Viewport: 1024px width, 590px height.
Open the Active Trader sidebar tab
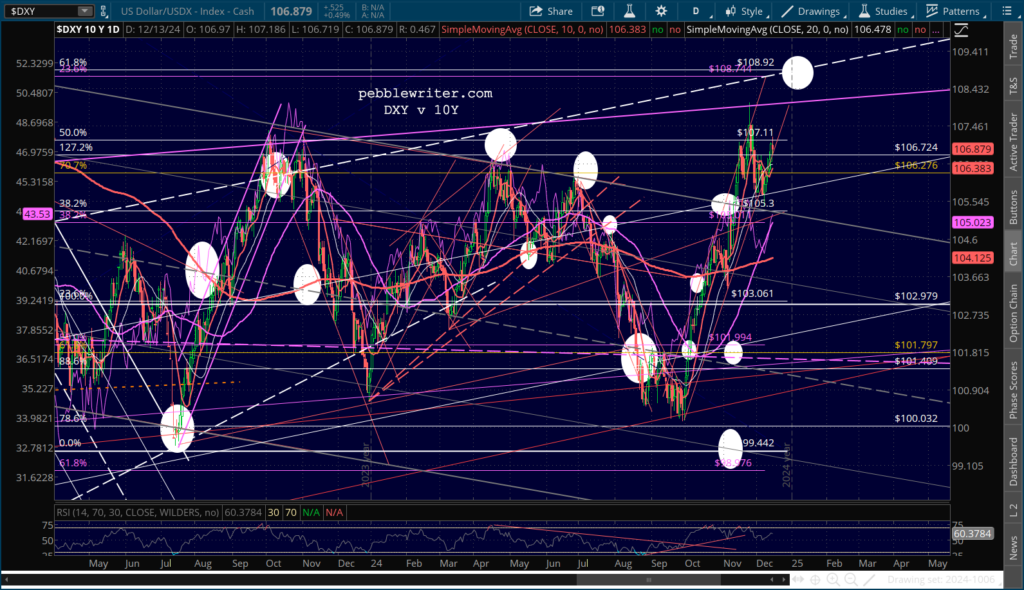tap(1013, 141)
